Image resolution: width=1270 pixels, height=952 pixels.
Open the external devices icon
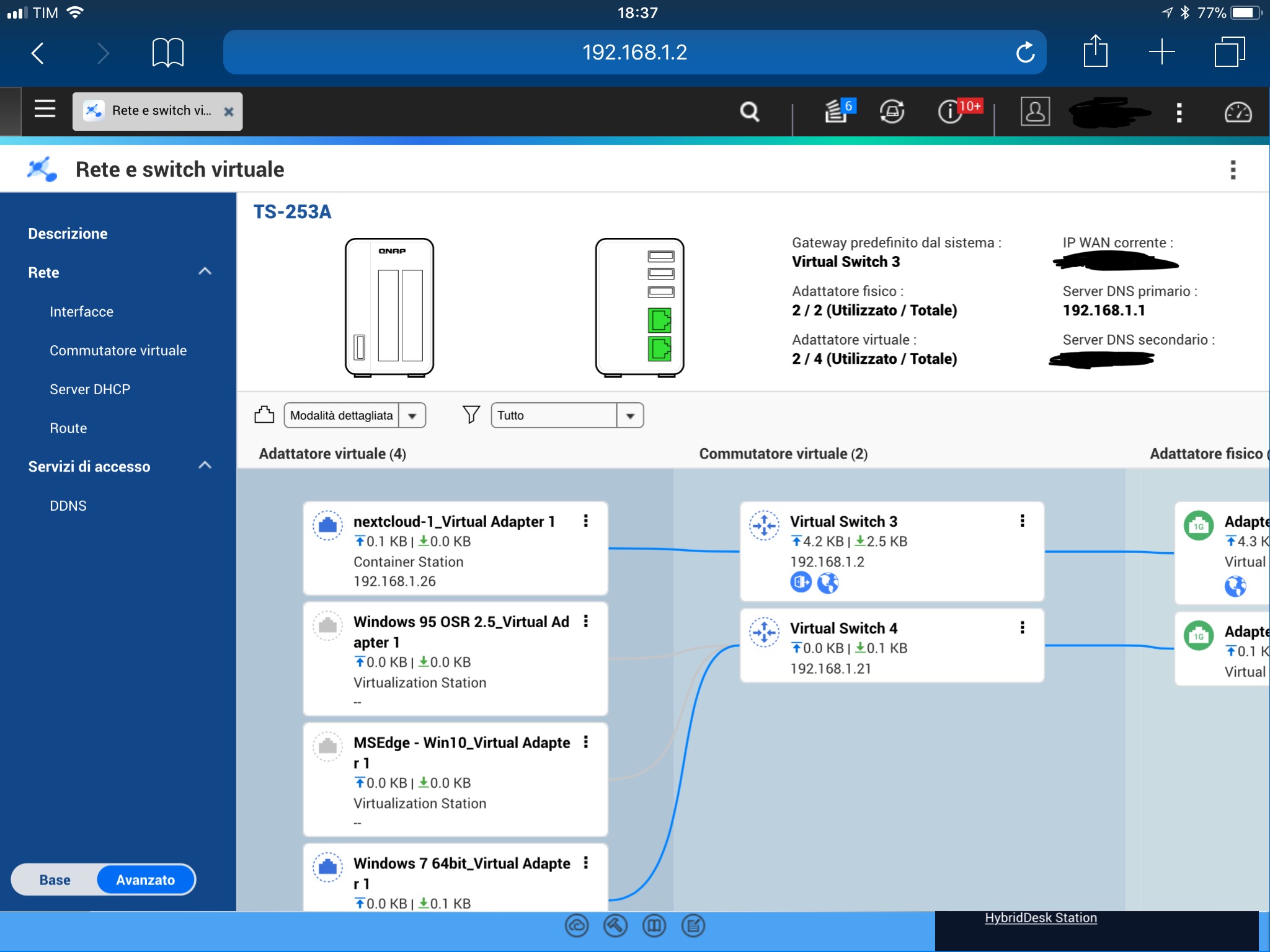click(892, 112)
